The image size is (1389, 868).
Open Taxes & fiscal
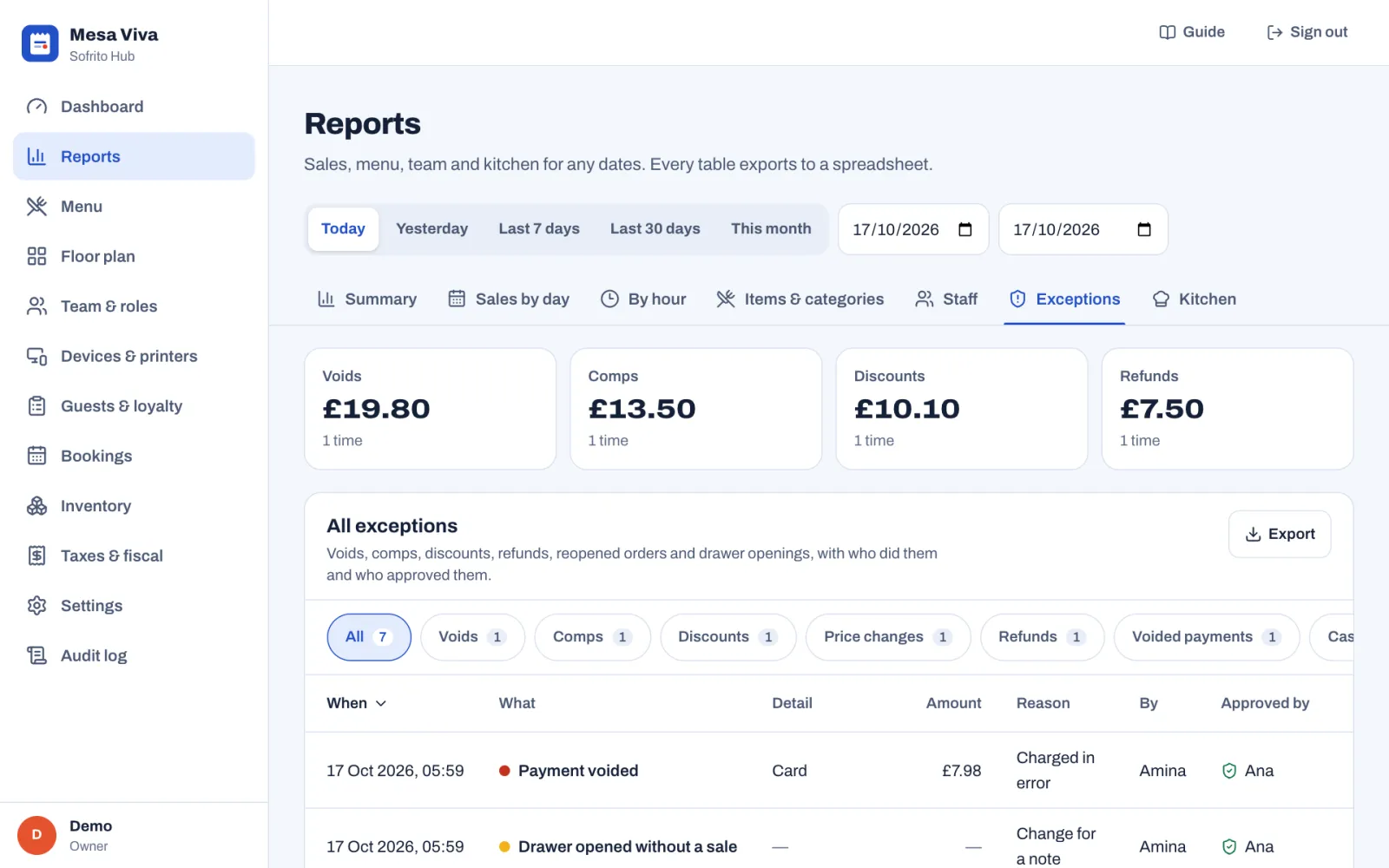134,556
